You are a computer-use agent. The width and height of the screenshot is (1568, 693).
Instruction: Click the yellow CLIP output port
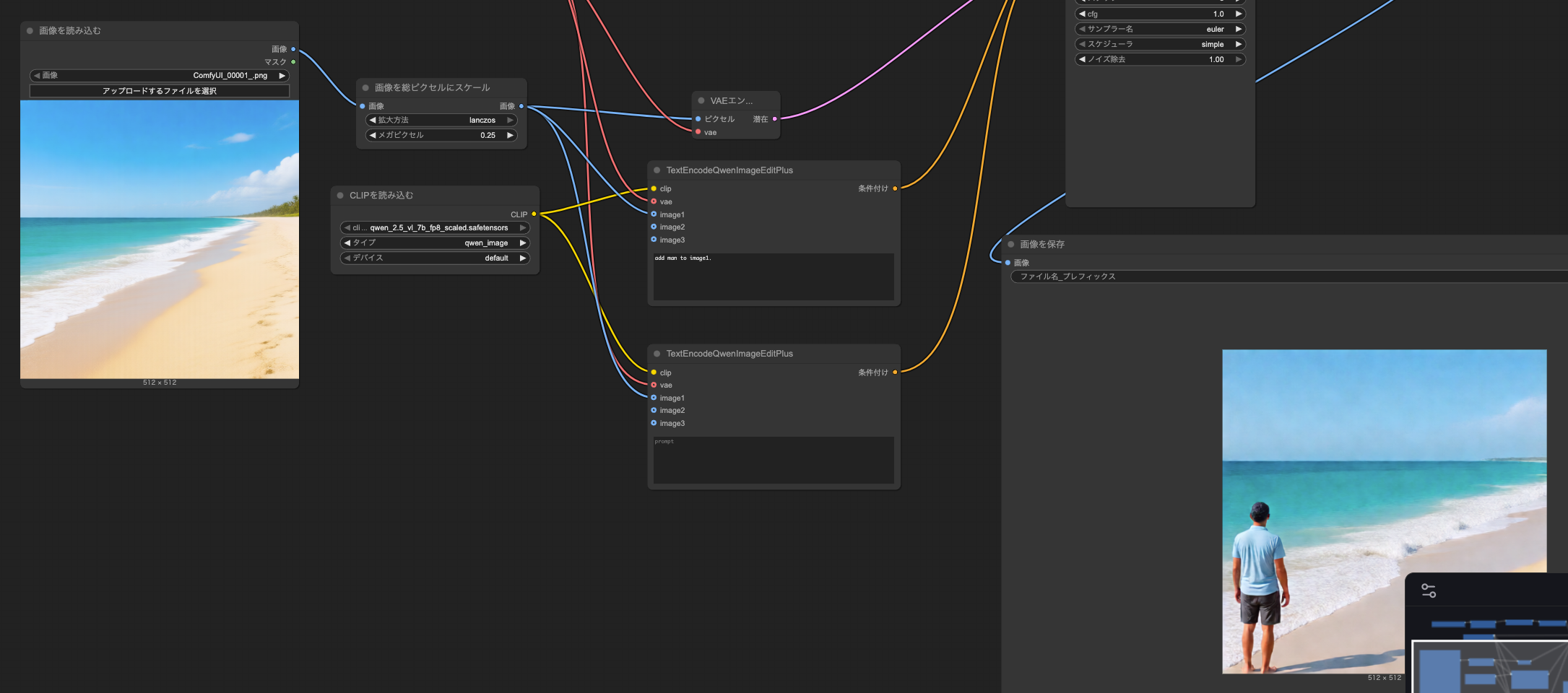tap(534, 214)
